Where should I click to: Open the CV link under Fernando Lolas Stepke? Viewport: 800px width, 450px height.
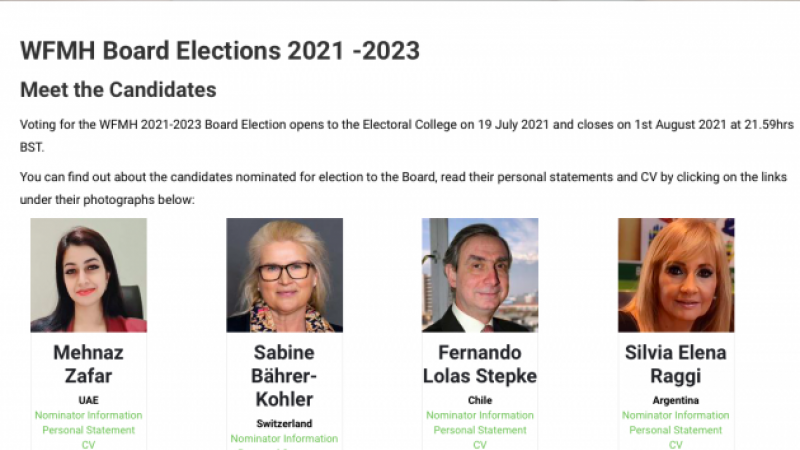480,444
